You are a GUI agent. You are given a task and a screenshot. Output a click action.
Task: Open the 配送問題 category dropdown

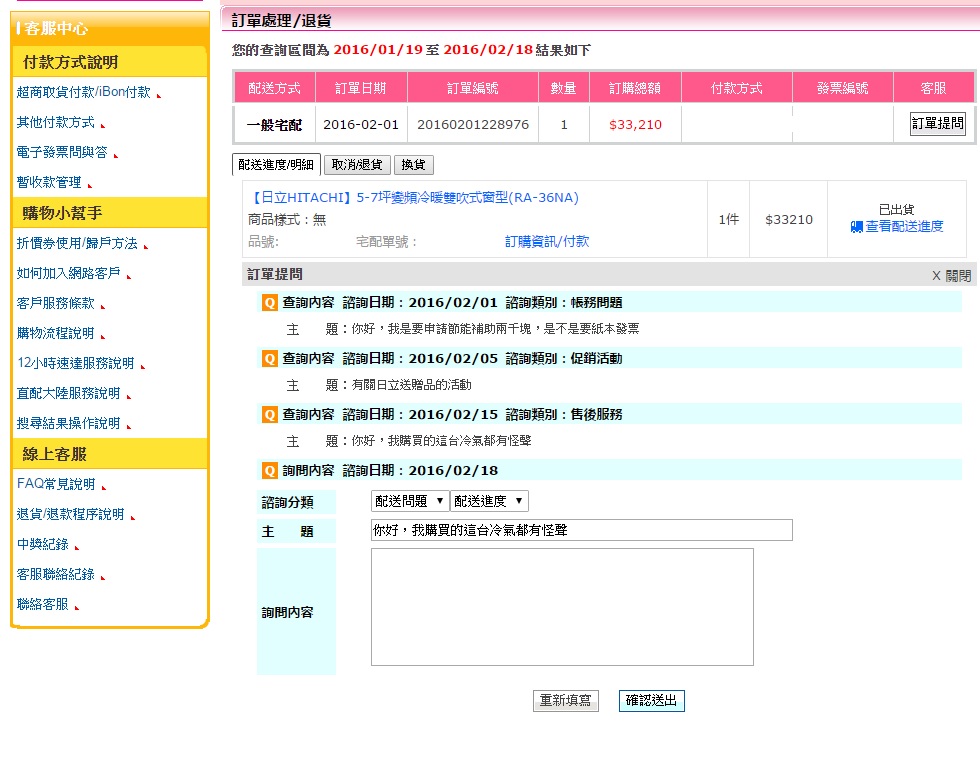409,501
